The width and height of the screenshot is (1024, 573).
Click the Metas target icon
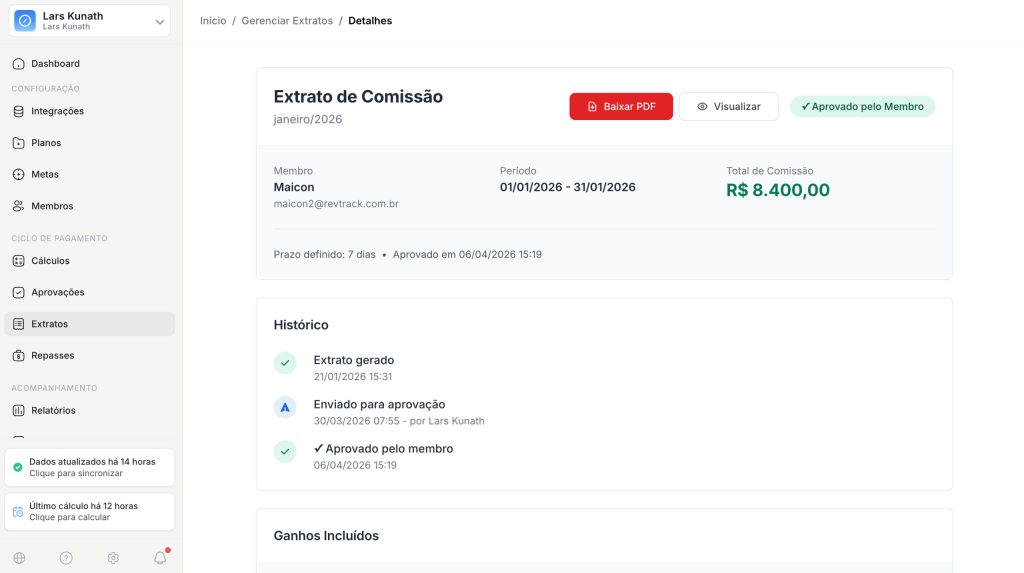tap(18, 174)
